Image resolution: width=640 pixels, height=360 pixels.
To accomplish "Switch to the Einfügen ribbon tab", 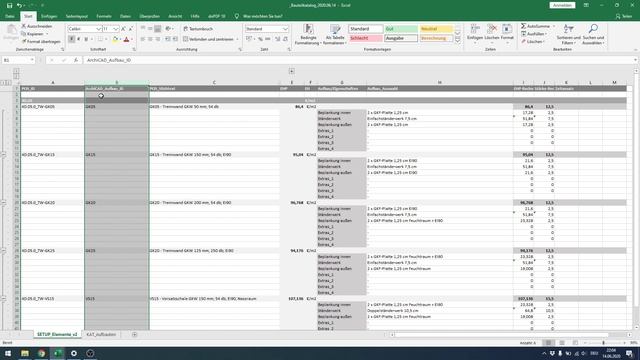I will point(49,16).
